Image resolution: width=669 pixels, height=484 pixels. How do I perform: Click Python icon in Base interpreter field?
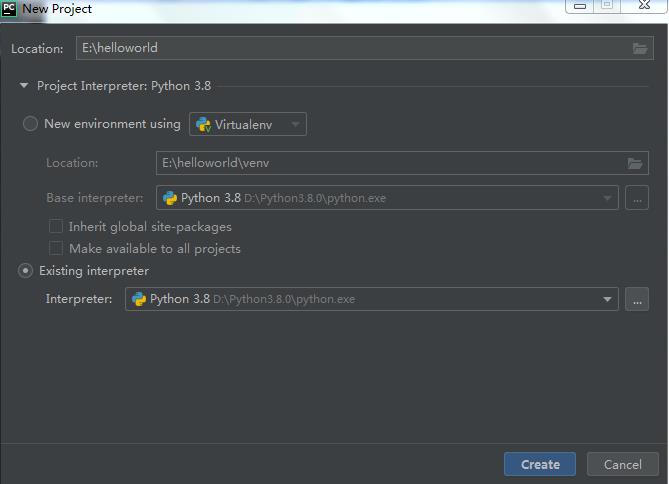[x=170, y=198]
